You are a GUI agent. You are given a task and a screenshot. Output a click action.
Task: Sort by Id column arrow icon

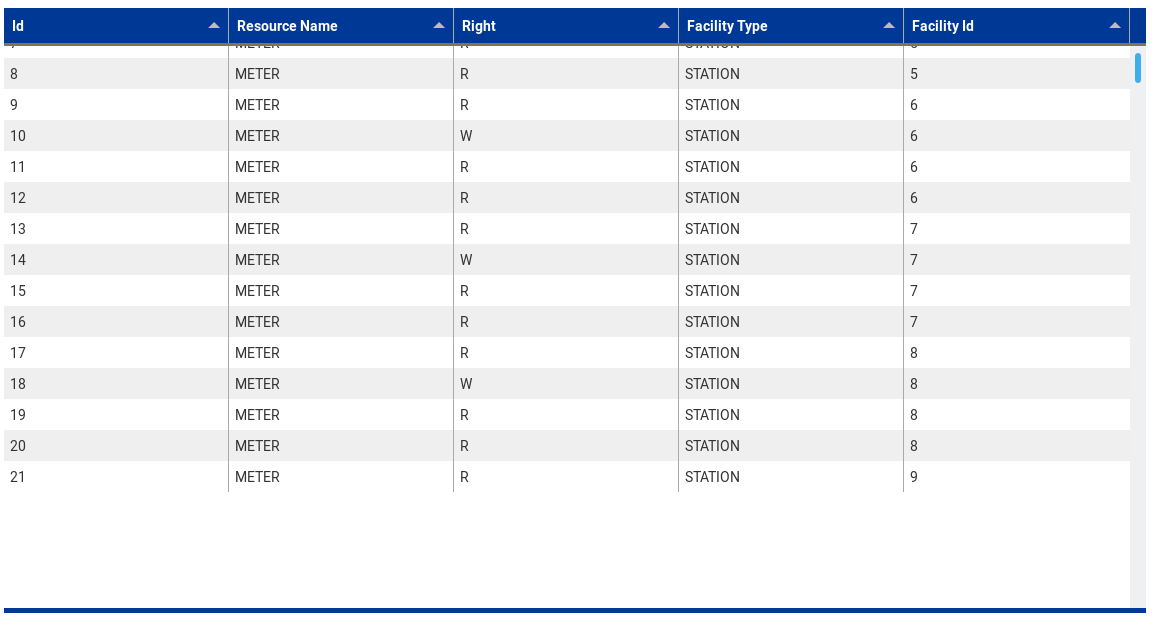click(214, 26)
